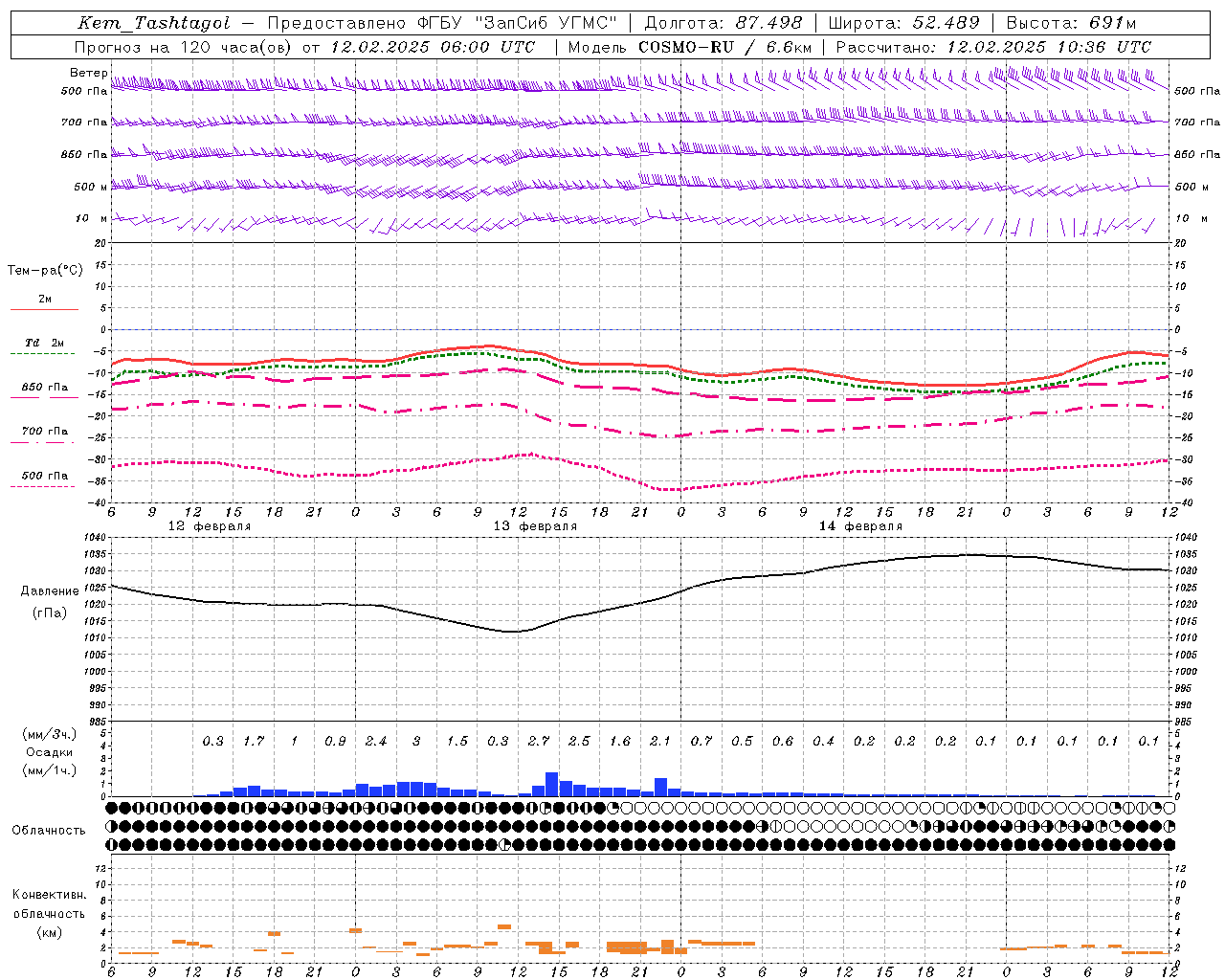The width and height of the screenshot is (1225, 980).
Task: Click the '(гПа)' unit under Давление
Action: coord(49,612)
